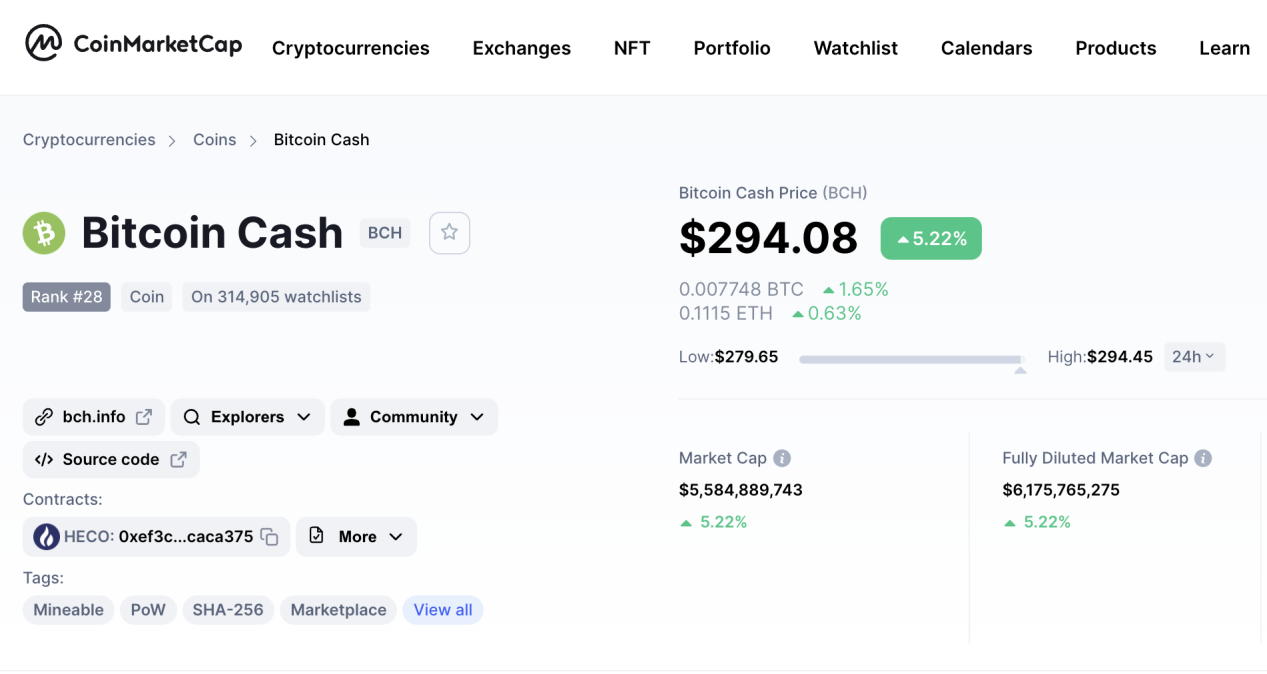1267x674 pixels.
Task: Click the Low/High price range bar
Action: coord(912,358)
